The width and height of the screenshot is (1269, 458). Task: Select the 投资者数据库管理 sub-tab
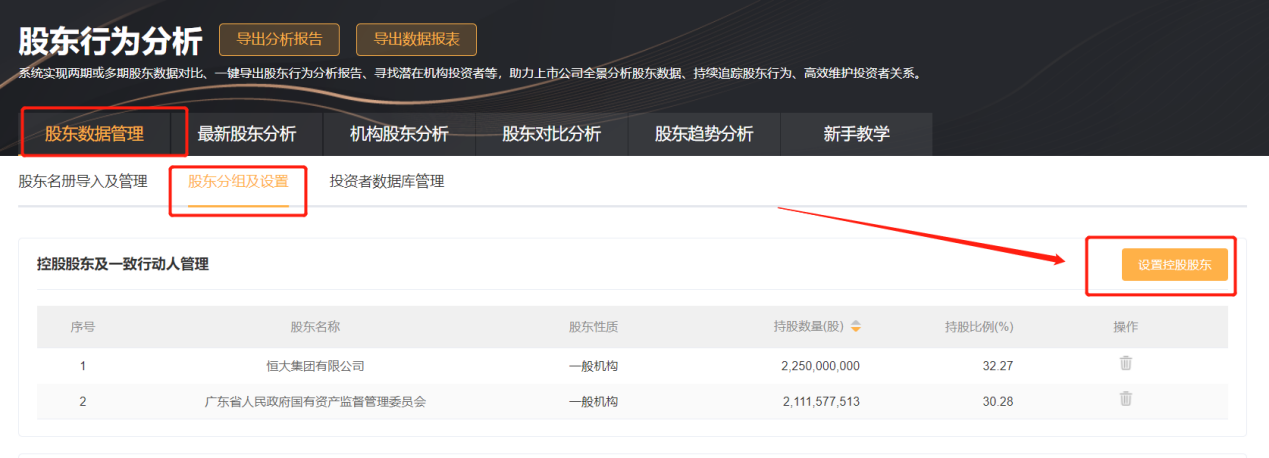pos(387,181)
